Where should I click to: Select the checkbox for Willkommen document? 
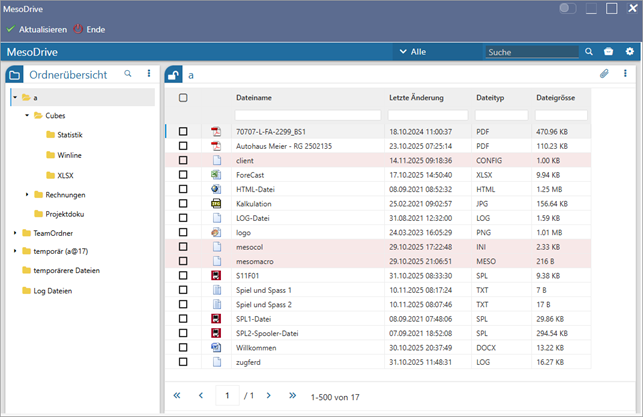pyautogui.click(x=183, y=347)
